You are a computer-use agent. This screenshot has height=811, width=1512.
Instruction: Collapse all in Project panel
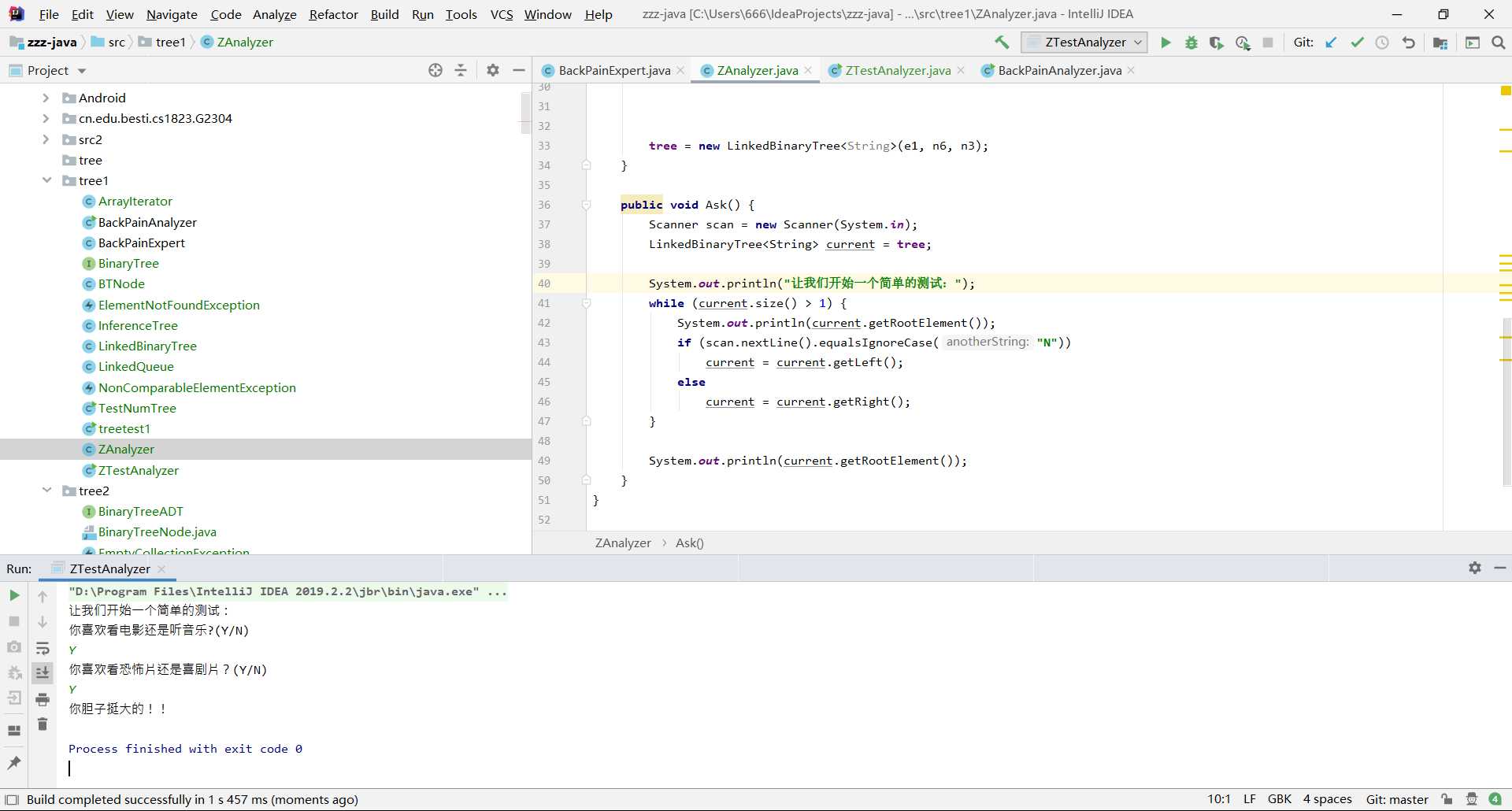click(x=461, y=70)
